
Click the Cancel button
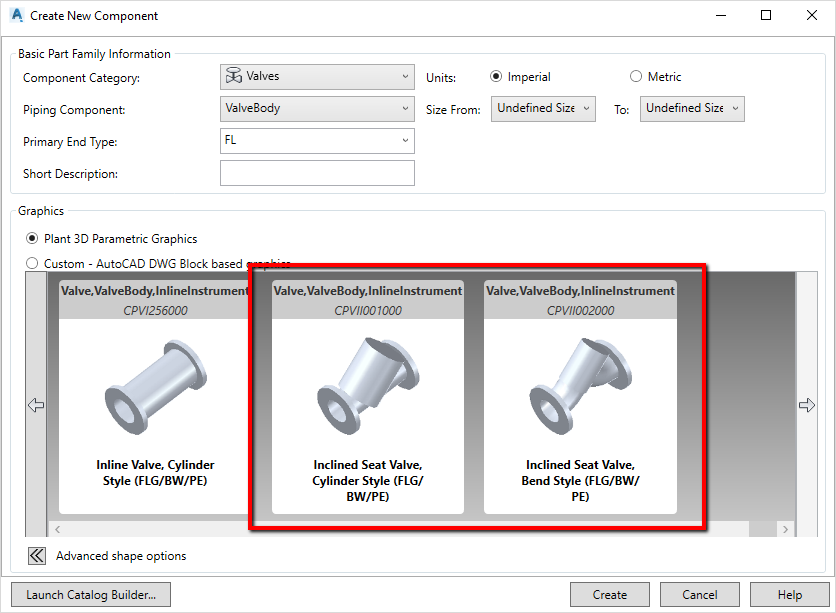pos(700,594)
